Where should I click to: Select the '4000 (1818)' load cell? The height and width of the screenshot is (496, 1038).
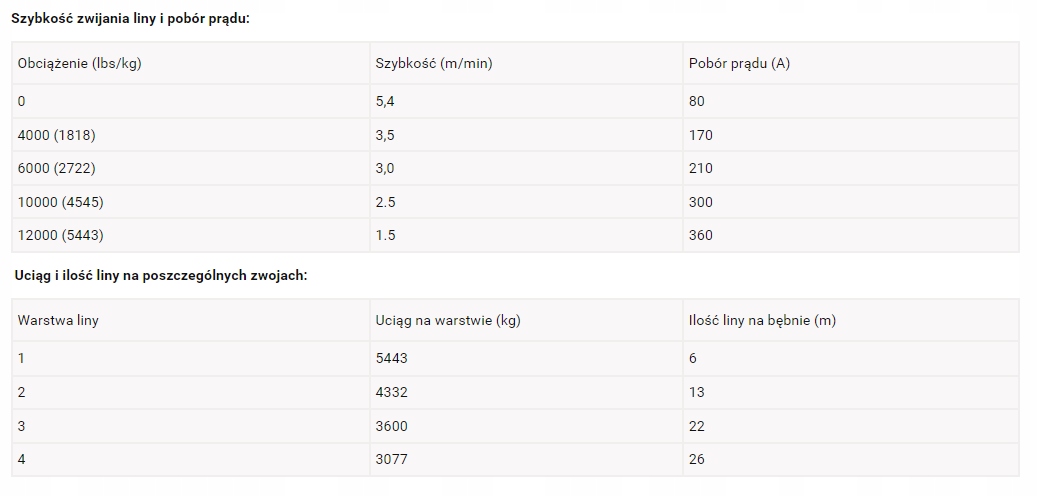(57, 135)
